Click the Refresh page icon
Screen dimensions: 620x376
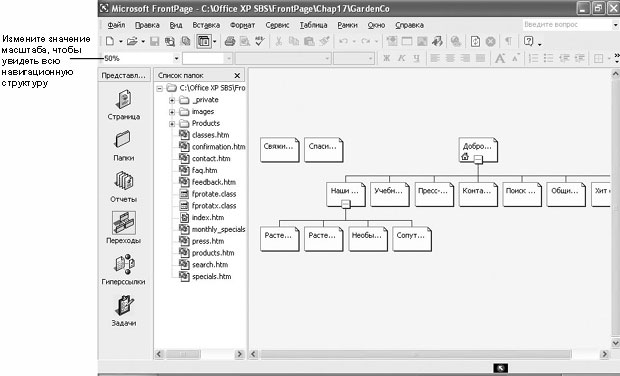point(475,41)
